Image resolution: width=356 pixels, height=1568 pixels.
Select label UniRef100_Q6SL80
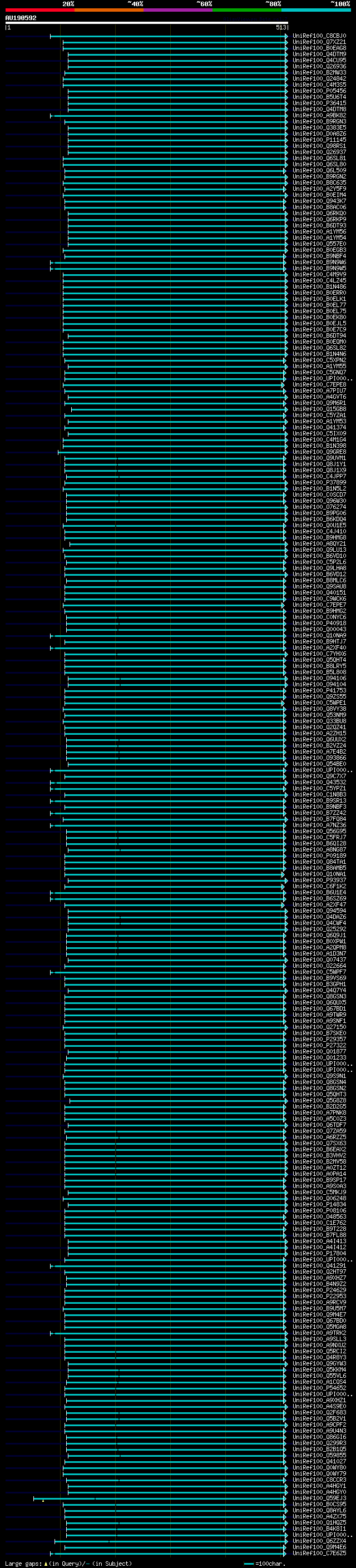tap(319, 164)
